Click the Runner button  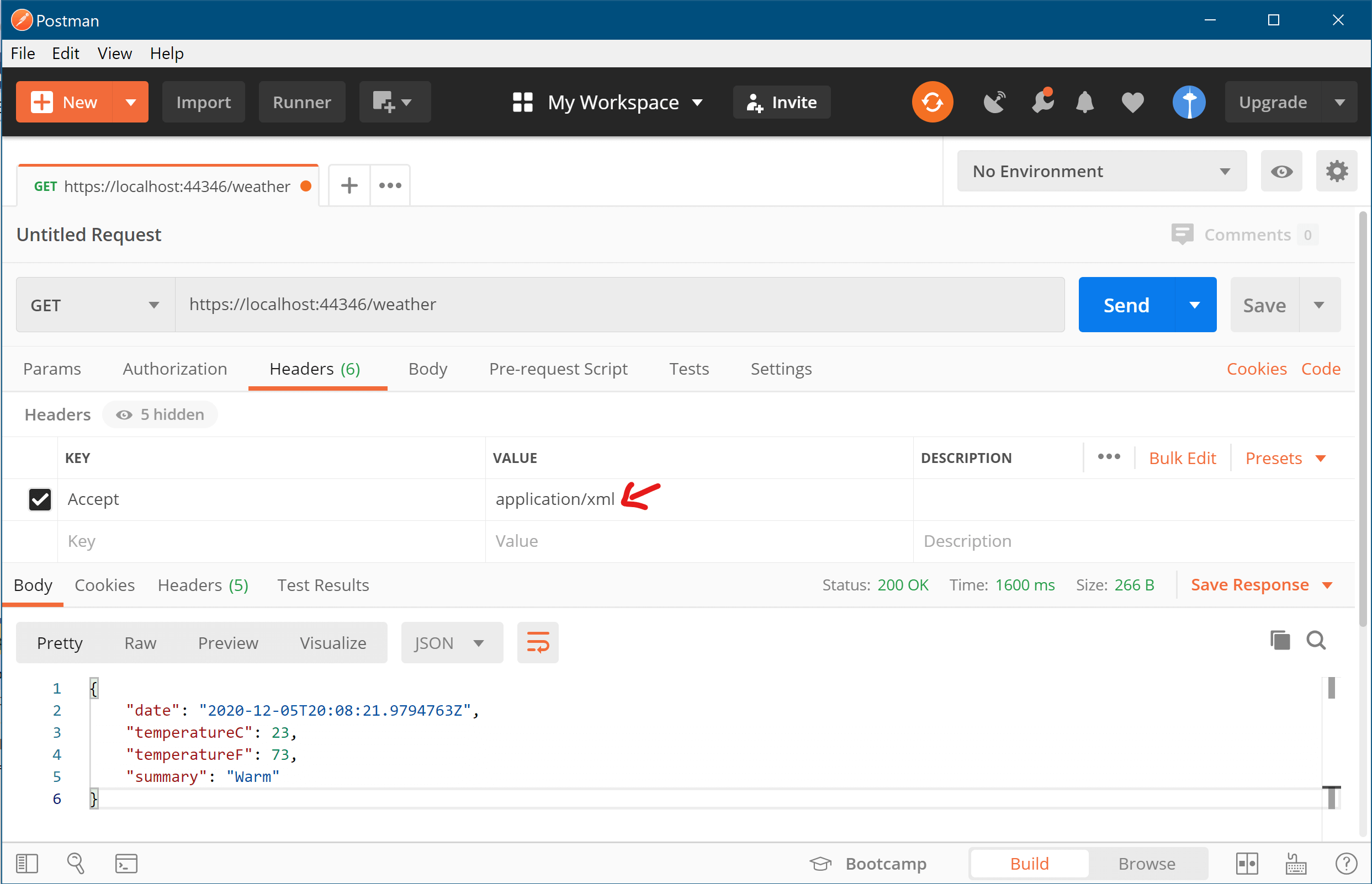tap(302, 102)
